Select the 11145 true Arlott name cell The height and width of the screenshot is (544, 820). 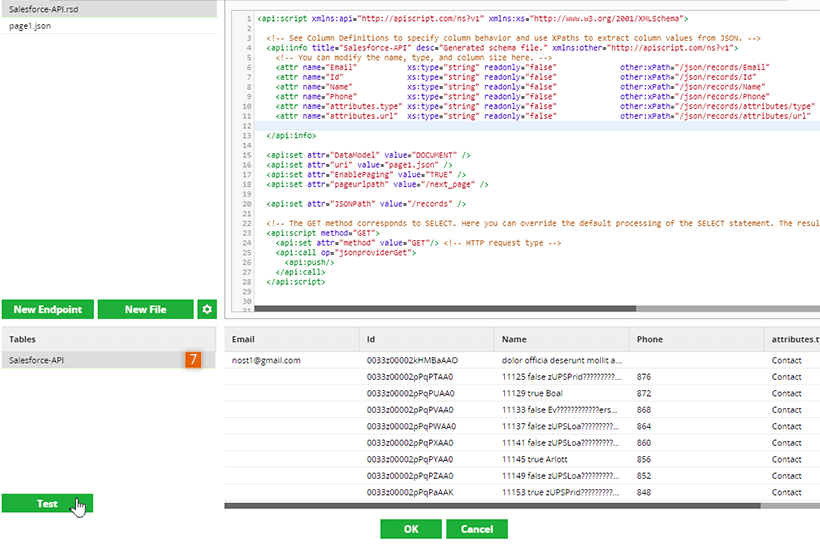coord(562,459)
